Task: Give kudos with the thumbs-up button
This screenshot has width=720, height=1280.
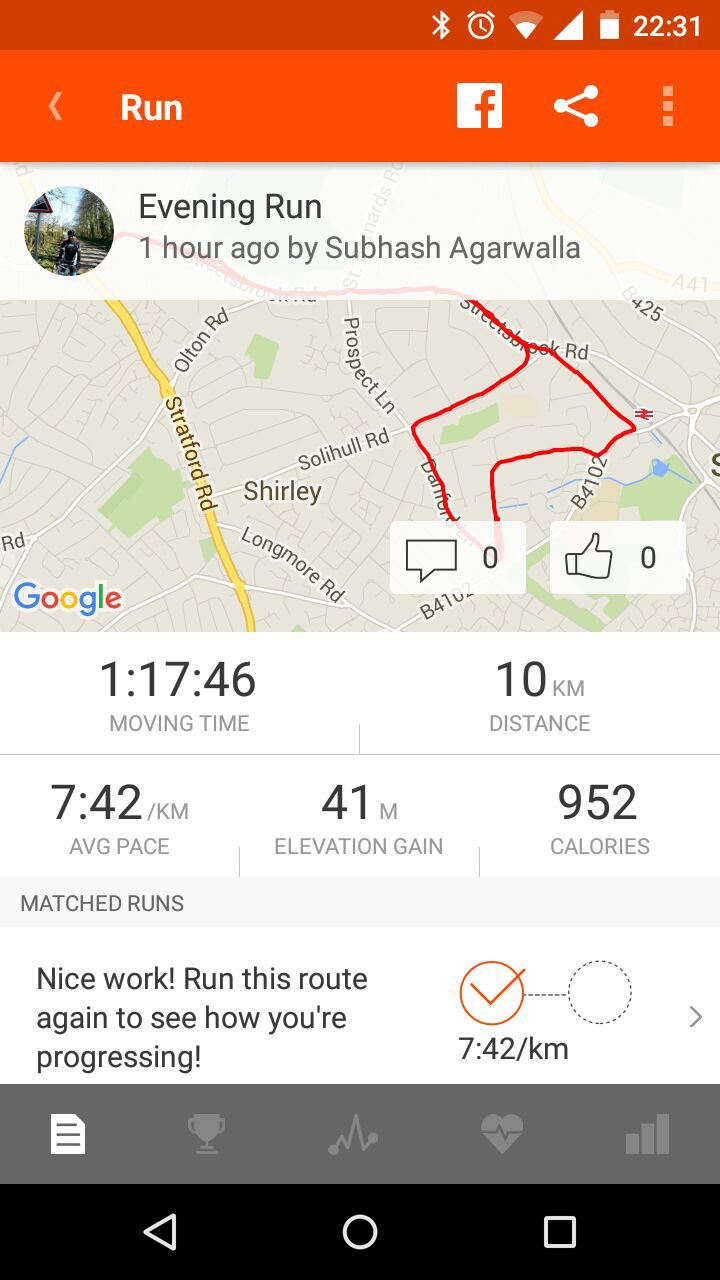Action: pos(617,558)
